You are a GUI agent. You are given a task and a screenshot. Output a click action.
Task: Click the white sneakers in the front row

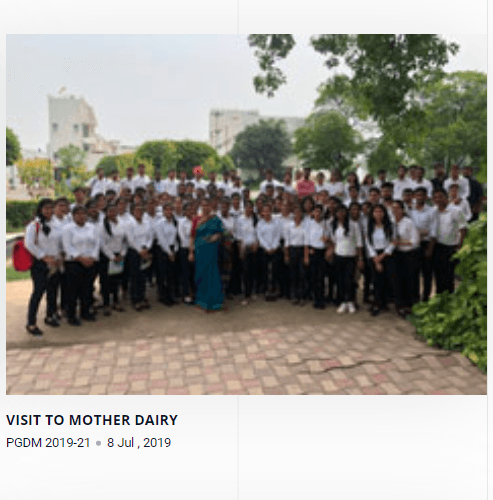tap(346, 307)
